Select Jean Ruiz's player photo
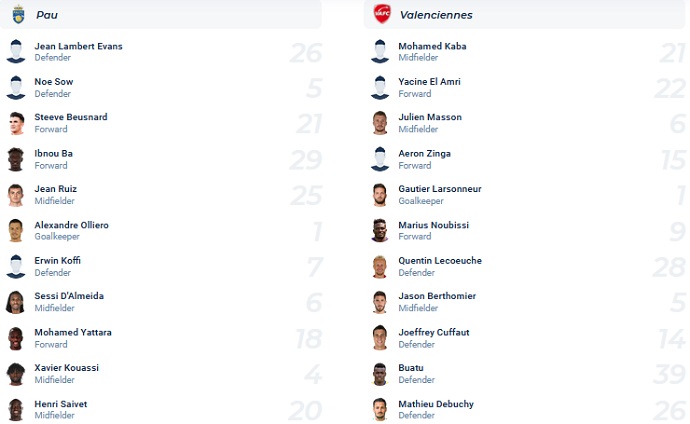 click(16, 195)
